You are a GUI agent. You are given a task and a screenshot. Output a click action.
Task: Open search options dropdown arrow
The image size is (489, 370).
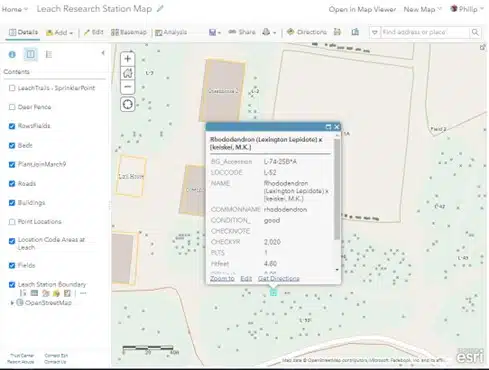pyautogui.click(x=375, y=32)
